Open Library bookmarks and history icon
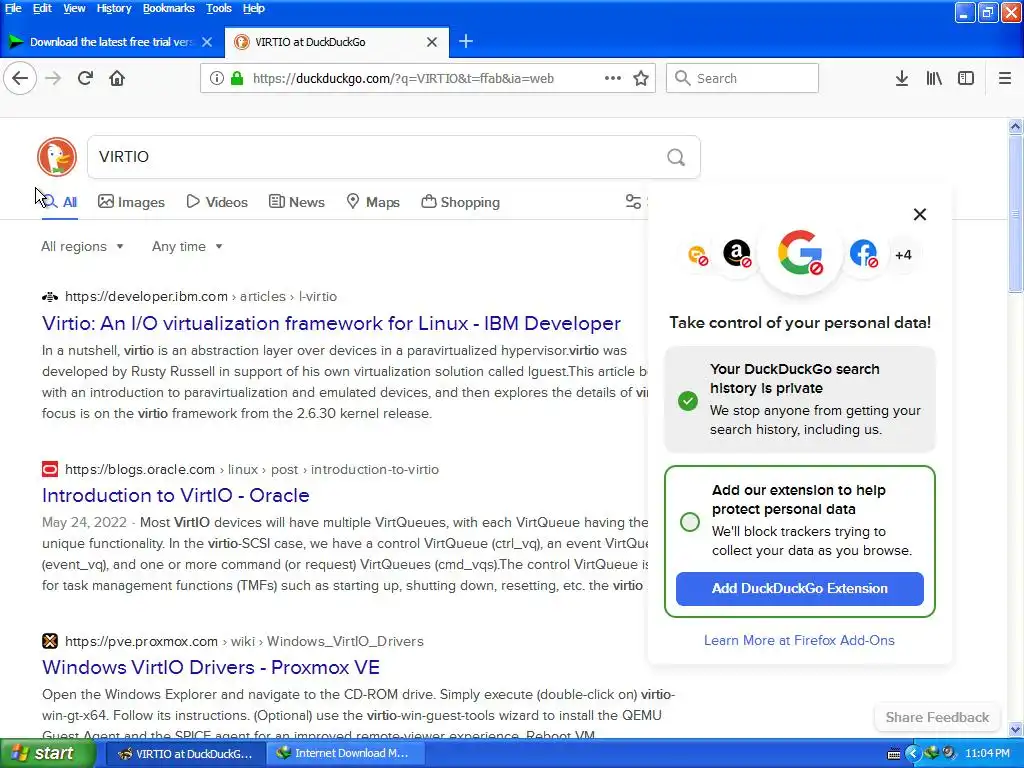This screenshot has height=768, width=1024. 934,78
